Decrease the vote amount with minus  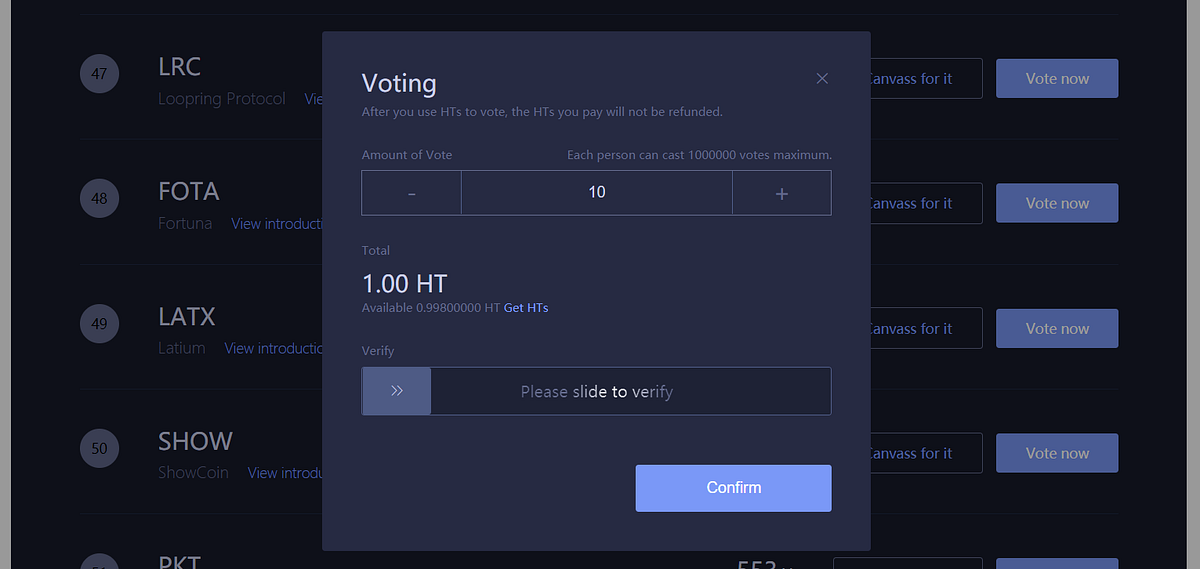[x=412, y=193]
